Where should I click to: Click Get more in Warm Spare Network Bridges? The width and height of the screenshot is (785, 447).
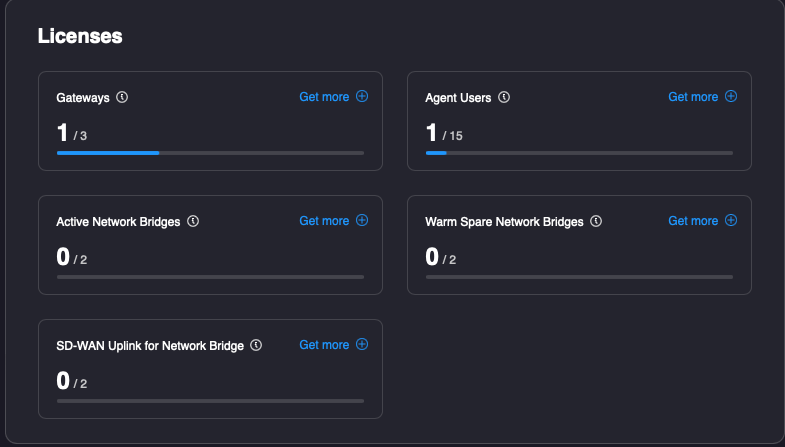pos(693,221)
